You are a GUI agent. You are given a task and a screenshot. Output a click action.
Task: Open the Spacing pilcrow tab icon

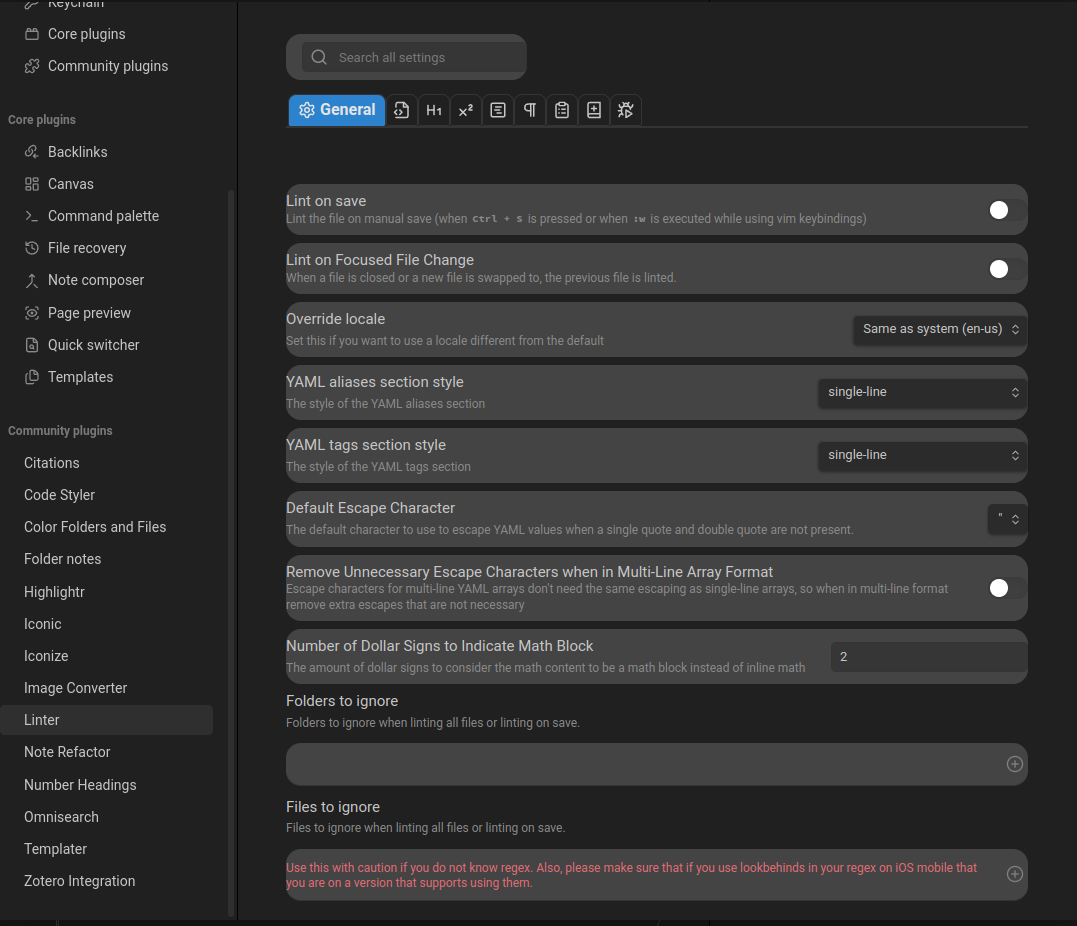click(x=530, y=110)
